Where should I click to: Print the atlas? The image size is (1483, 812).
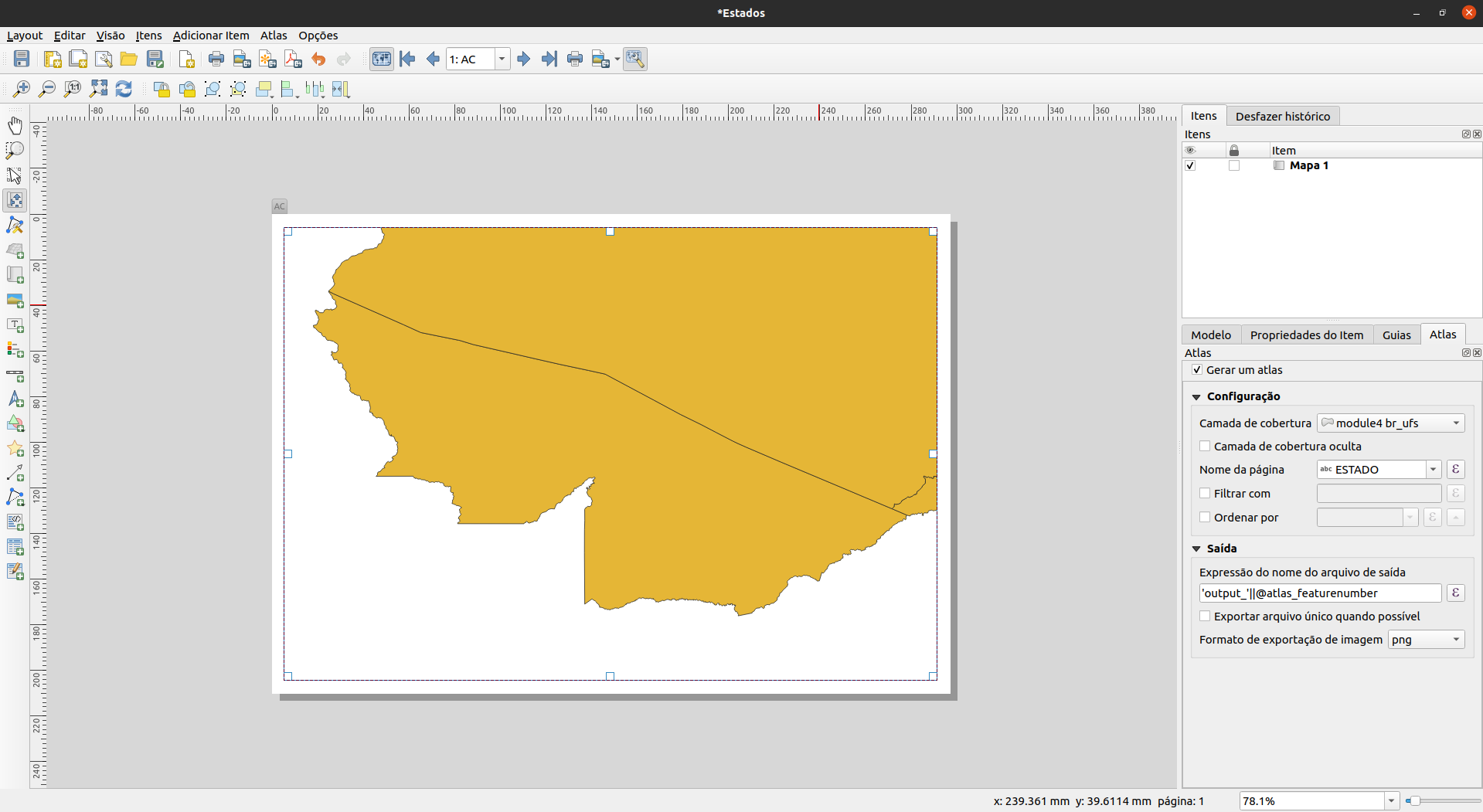coord(575,59)
